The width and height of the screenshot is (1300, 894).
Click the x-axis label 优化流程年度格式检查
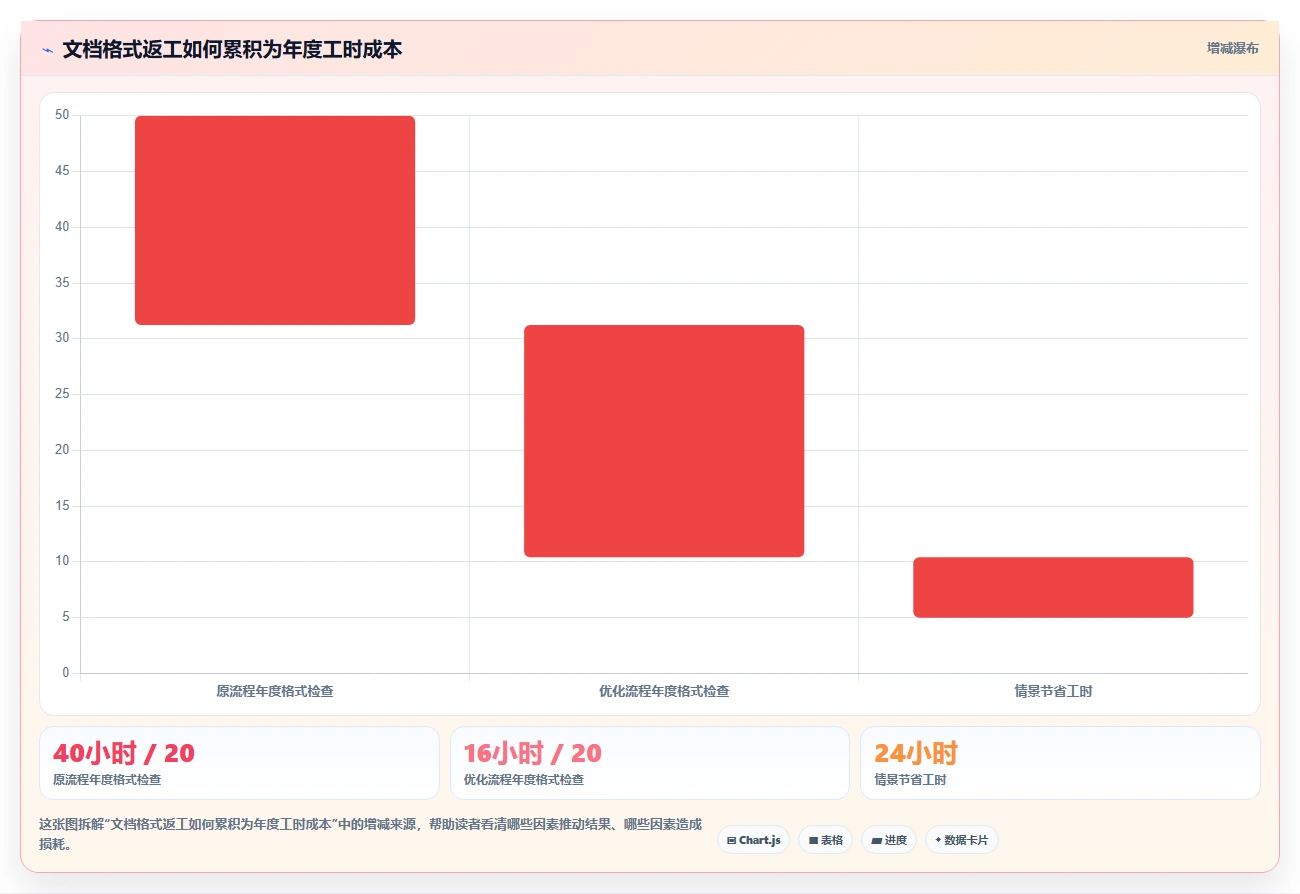pos(664,691)
